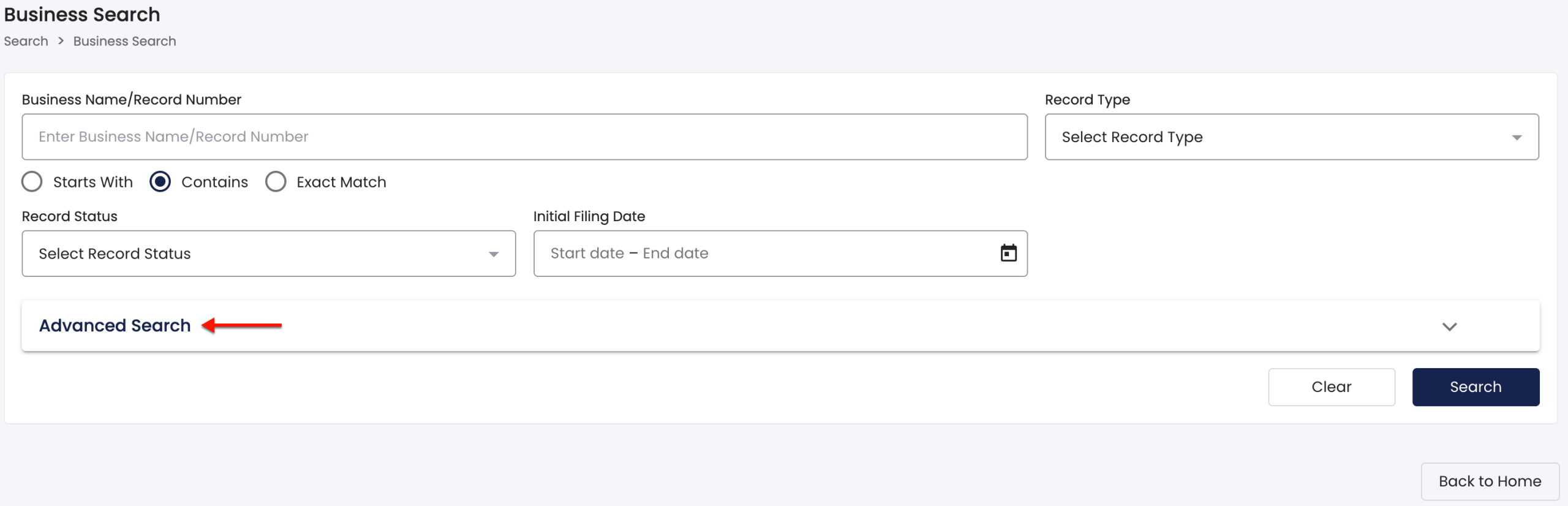
Task: Click the Record Type dropdown arrow
Action: (x=1517, y=138)
